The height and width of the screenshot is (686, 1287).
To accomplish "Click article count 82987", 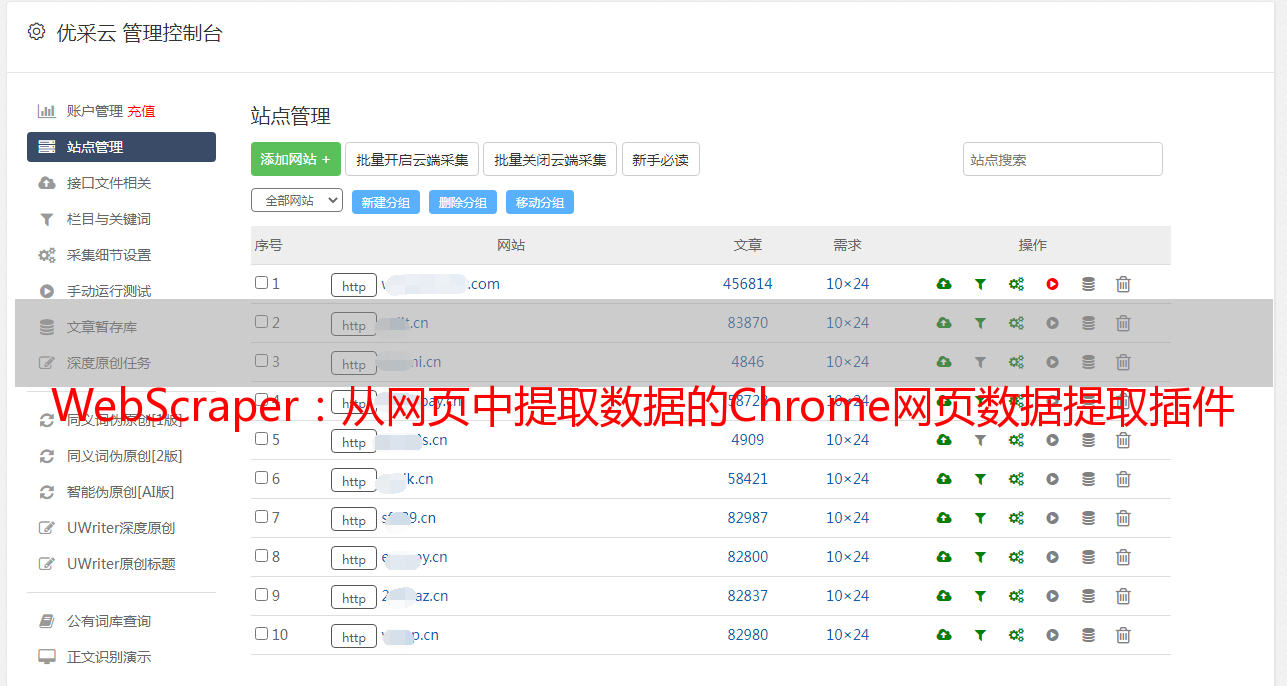I will pos(748,518).
